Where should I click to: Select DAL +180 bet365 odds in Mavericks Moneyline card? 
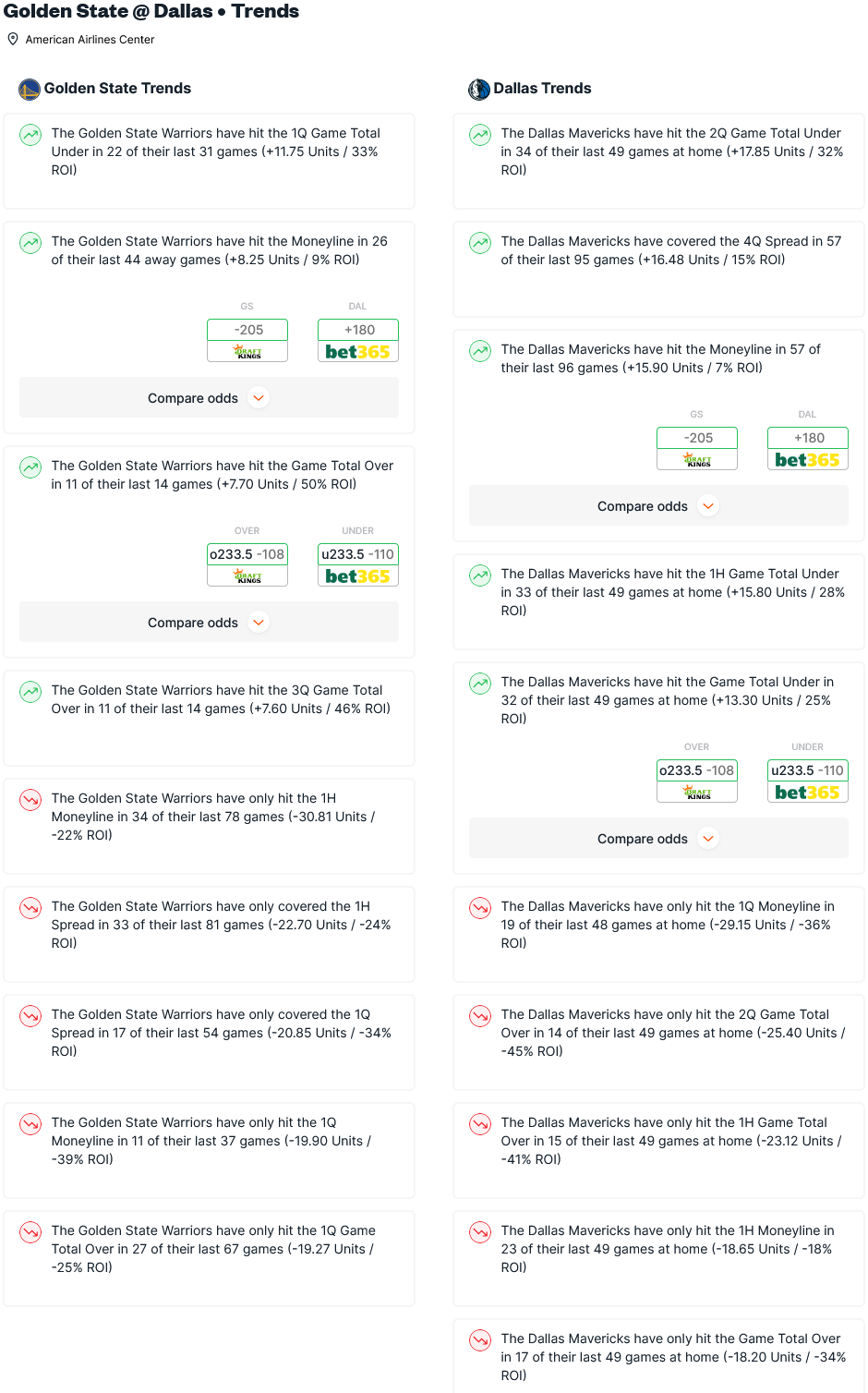click(x=808, y=448)
